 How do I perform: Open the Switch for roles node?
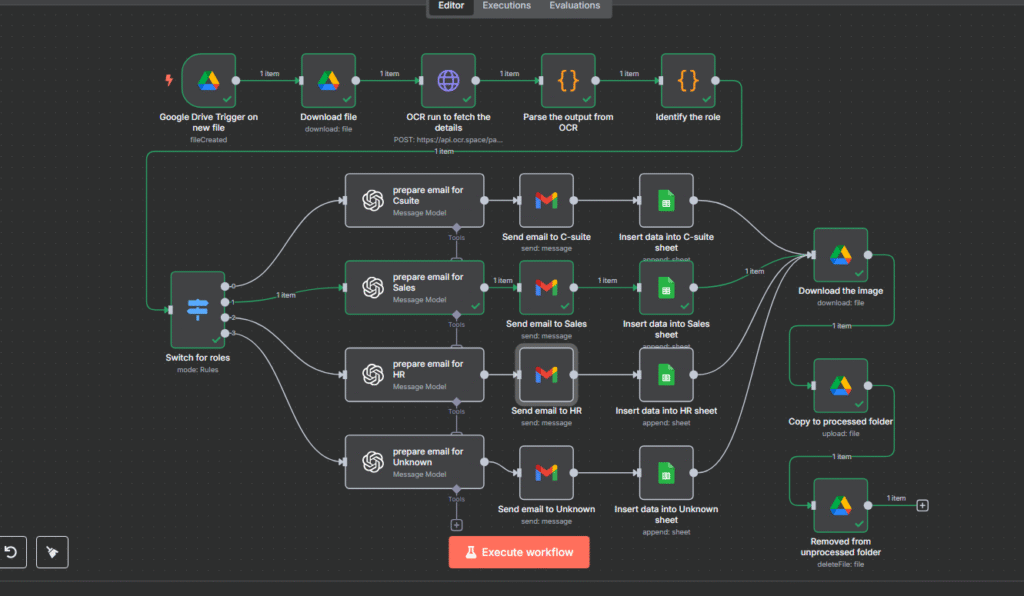pos(197,309)
